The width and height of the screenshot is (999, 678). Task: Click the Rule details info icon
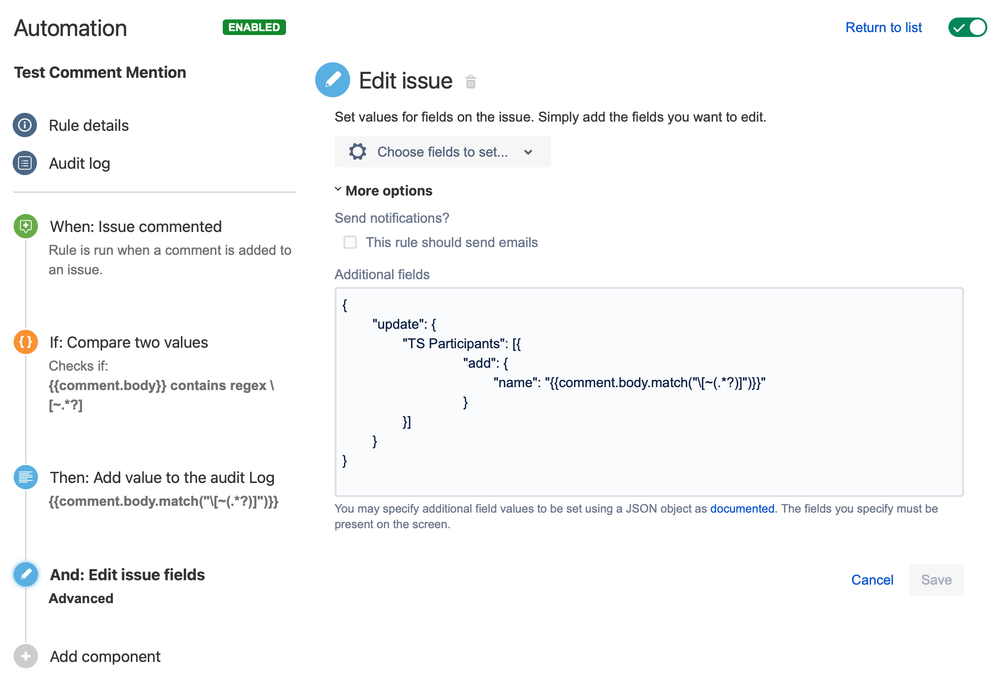[25, 125]
